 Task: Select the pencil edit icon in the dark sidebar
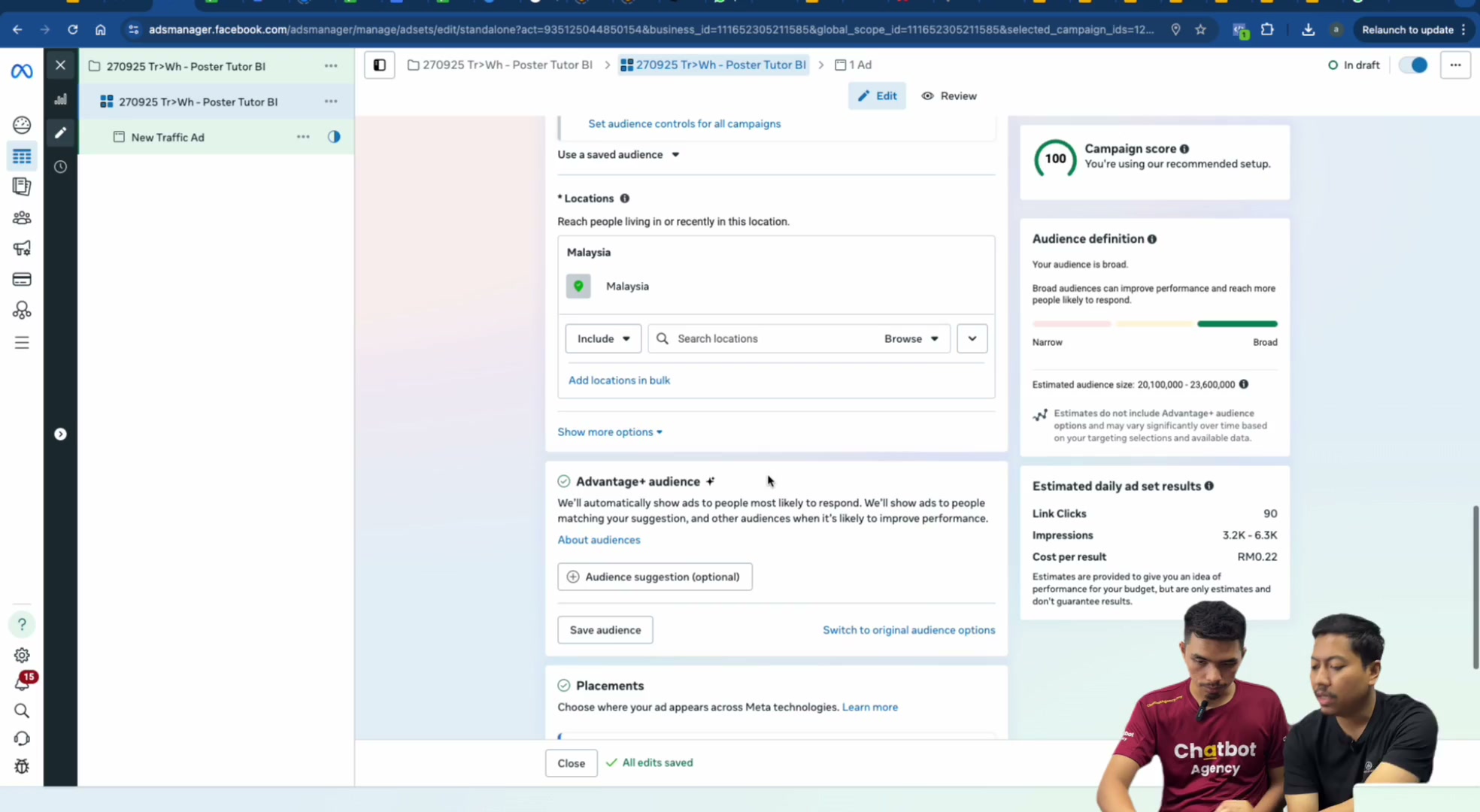click(x=61, y=133)
